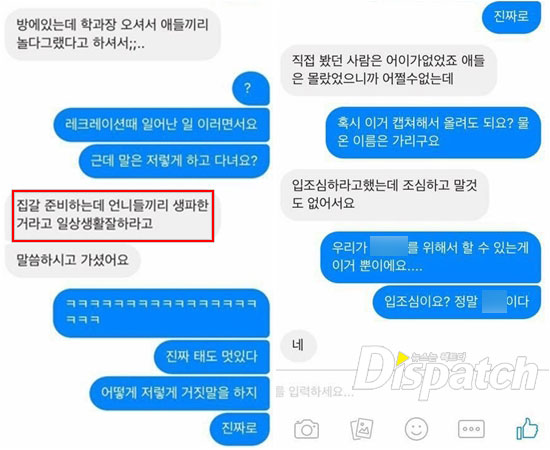Open the photo gallery icon
Screen dimensions: 550x450
click(362, 429)
